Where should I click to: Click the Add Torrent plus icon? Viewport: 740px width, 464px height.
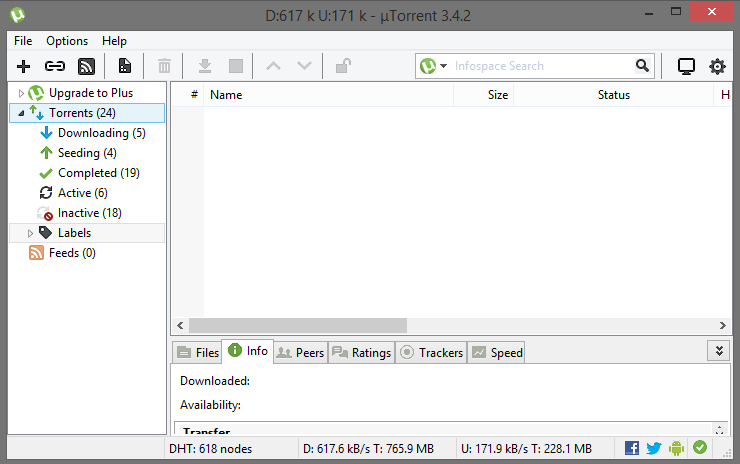tap(23, 67)
